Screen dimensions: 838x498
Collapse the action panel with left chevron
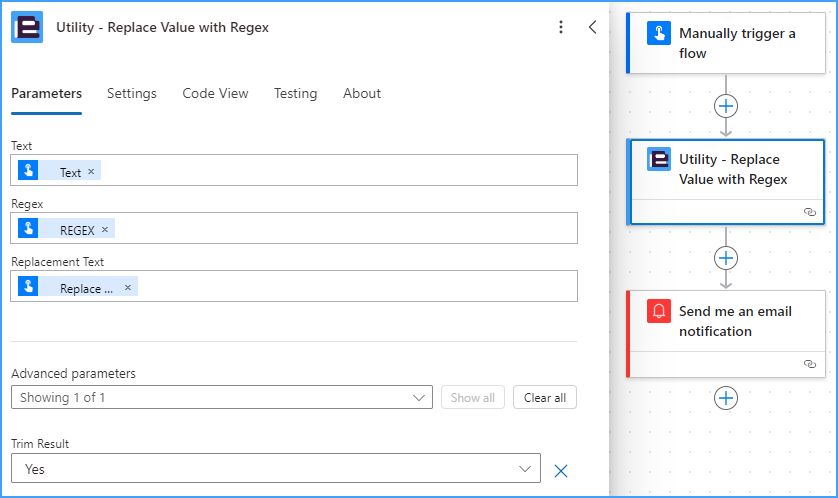point(592,27)
